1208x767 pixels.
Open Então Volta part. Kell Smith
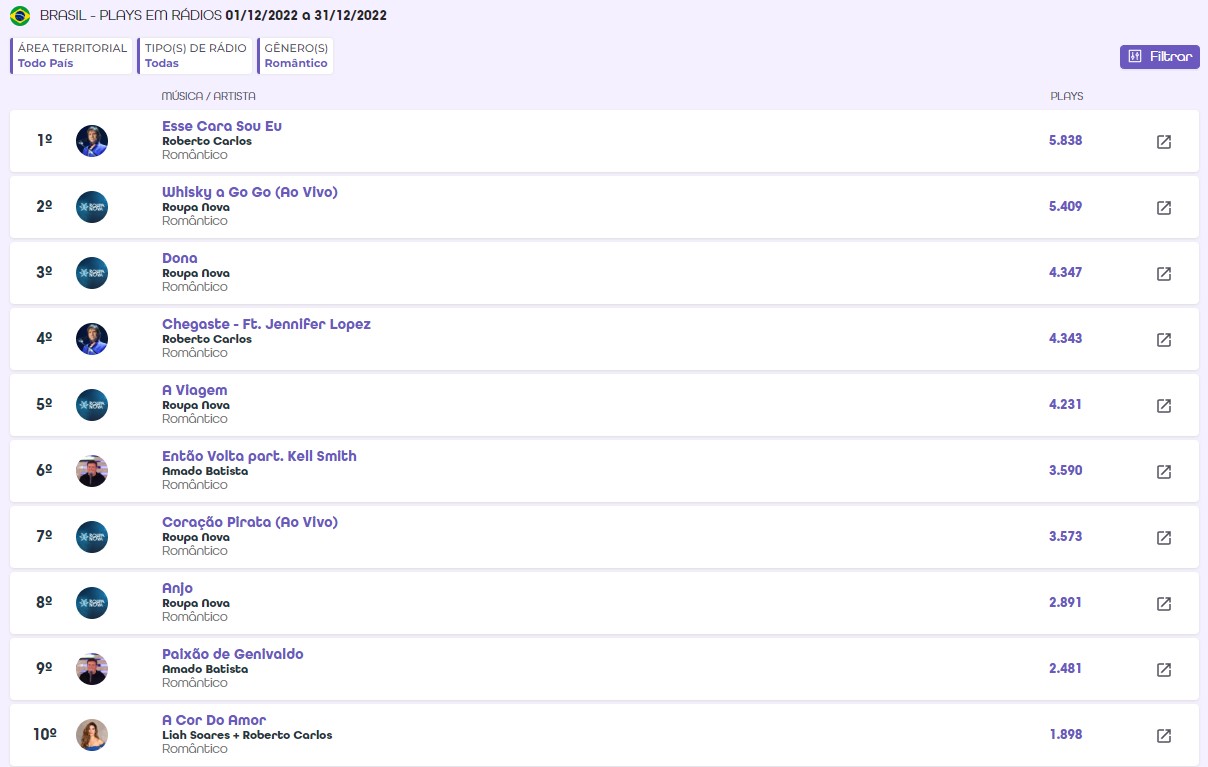coord(259,456)
